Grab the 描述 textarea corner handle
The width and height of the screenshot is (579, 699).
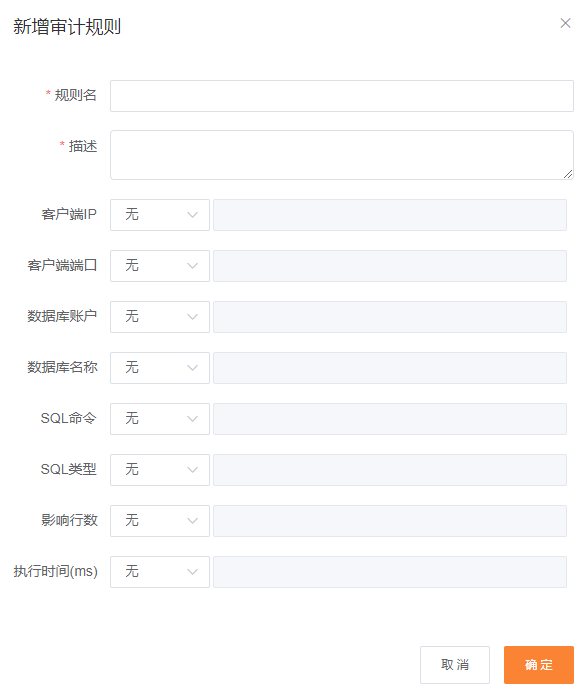click(567, 174)
